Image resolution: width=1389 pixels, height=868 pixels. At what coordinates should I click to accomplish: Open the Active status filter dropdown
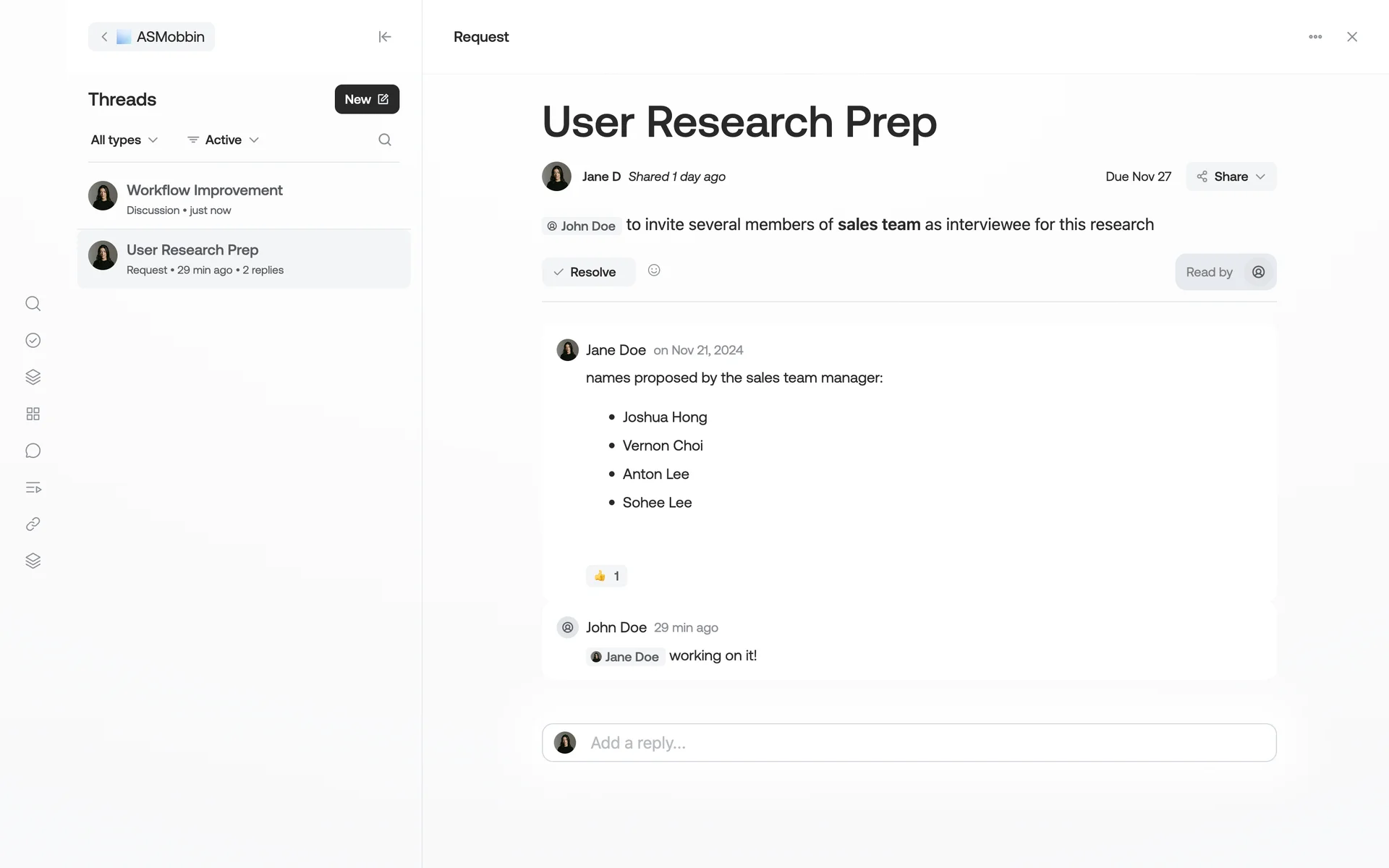click(223, 140)
